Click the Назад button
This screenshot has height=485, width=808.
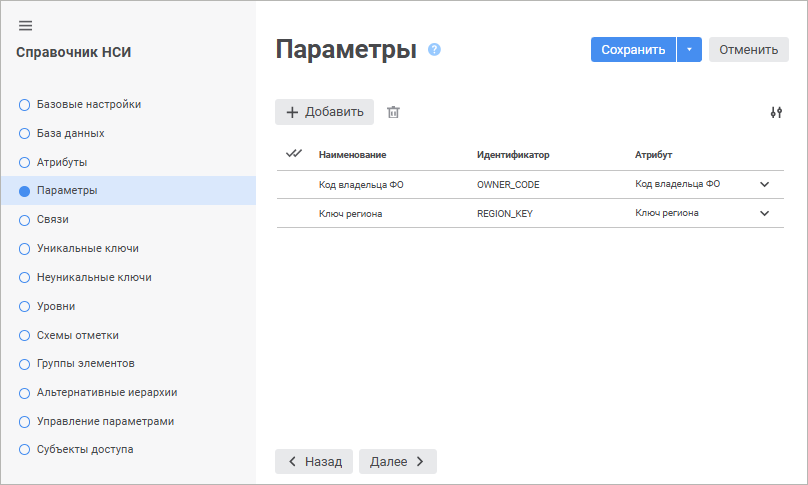point(314,461)
